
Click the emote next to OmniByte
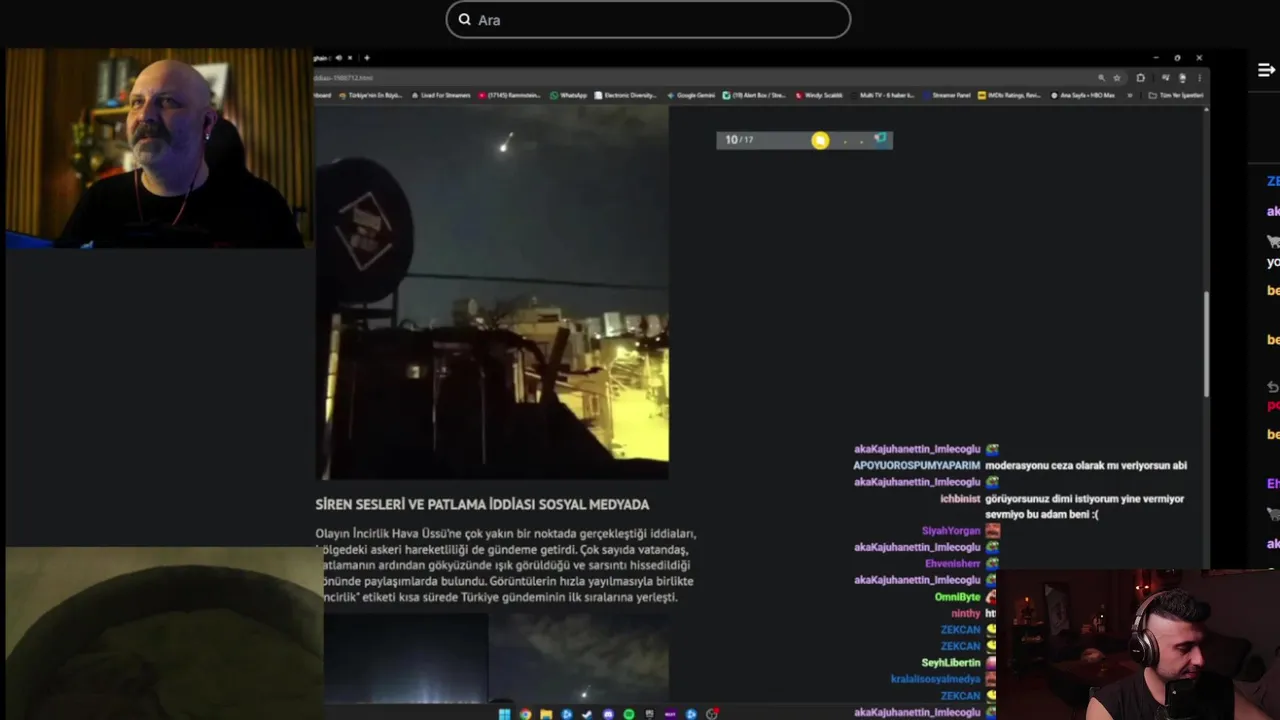992,597
